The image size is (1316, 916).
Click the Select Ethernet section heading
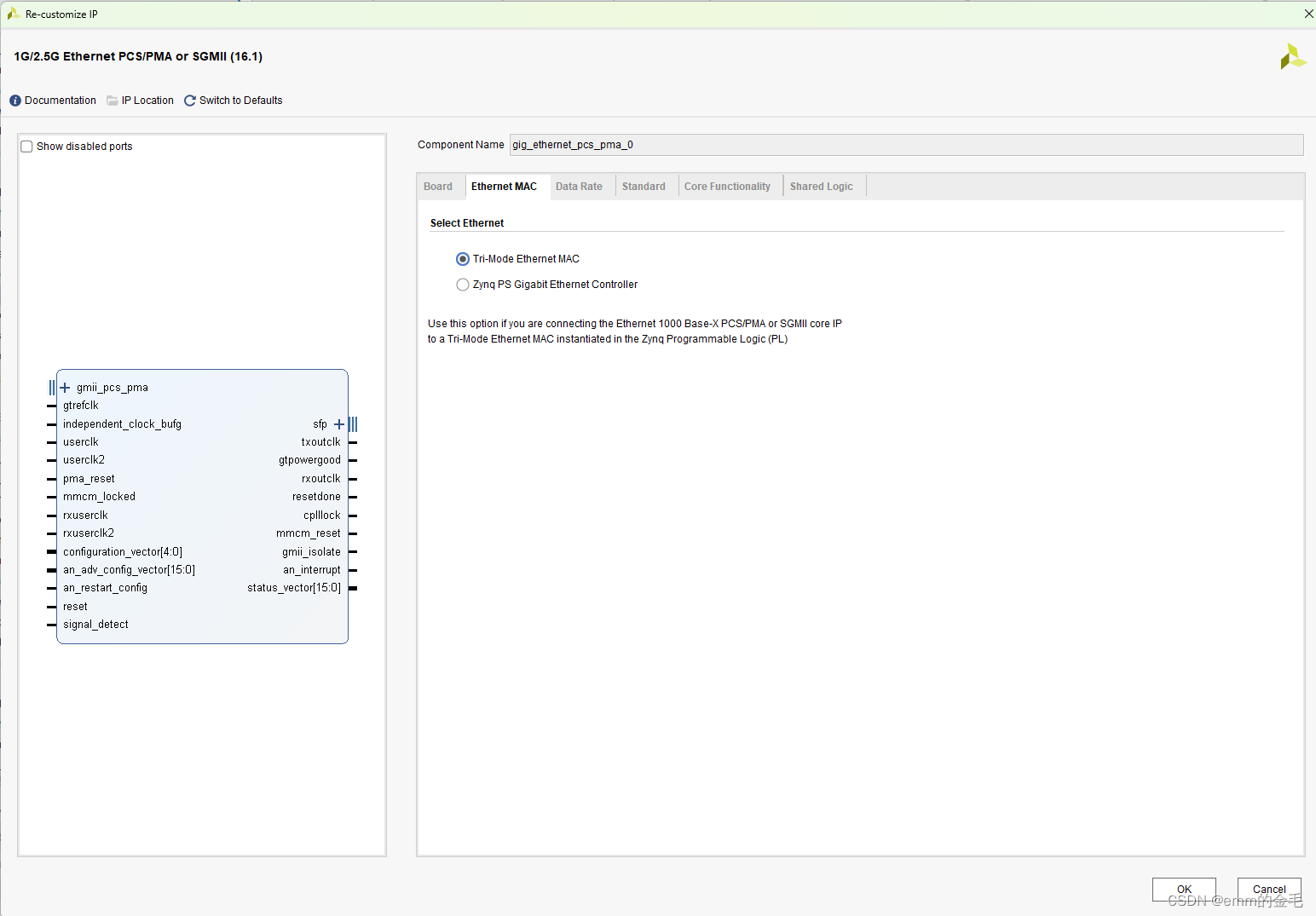point(467,223)
